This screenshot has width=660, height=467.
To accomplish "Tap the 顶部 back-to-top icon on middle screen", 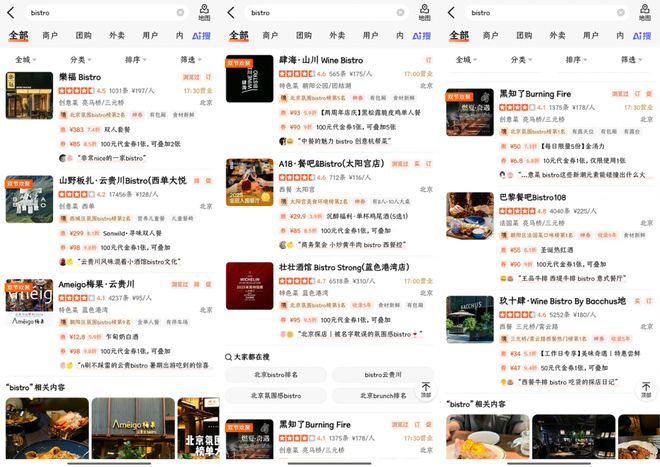I will (x=426, y=390).
